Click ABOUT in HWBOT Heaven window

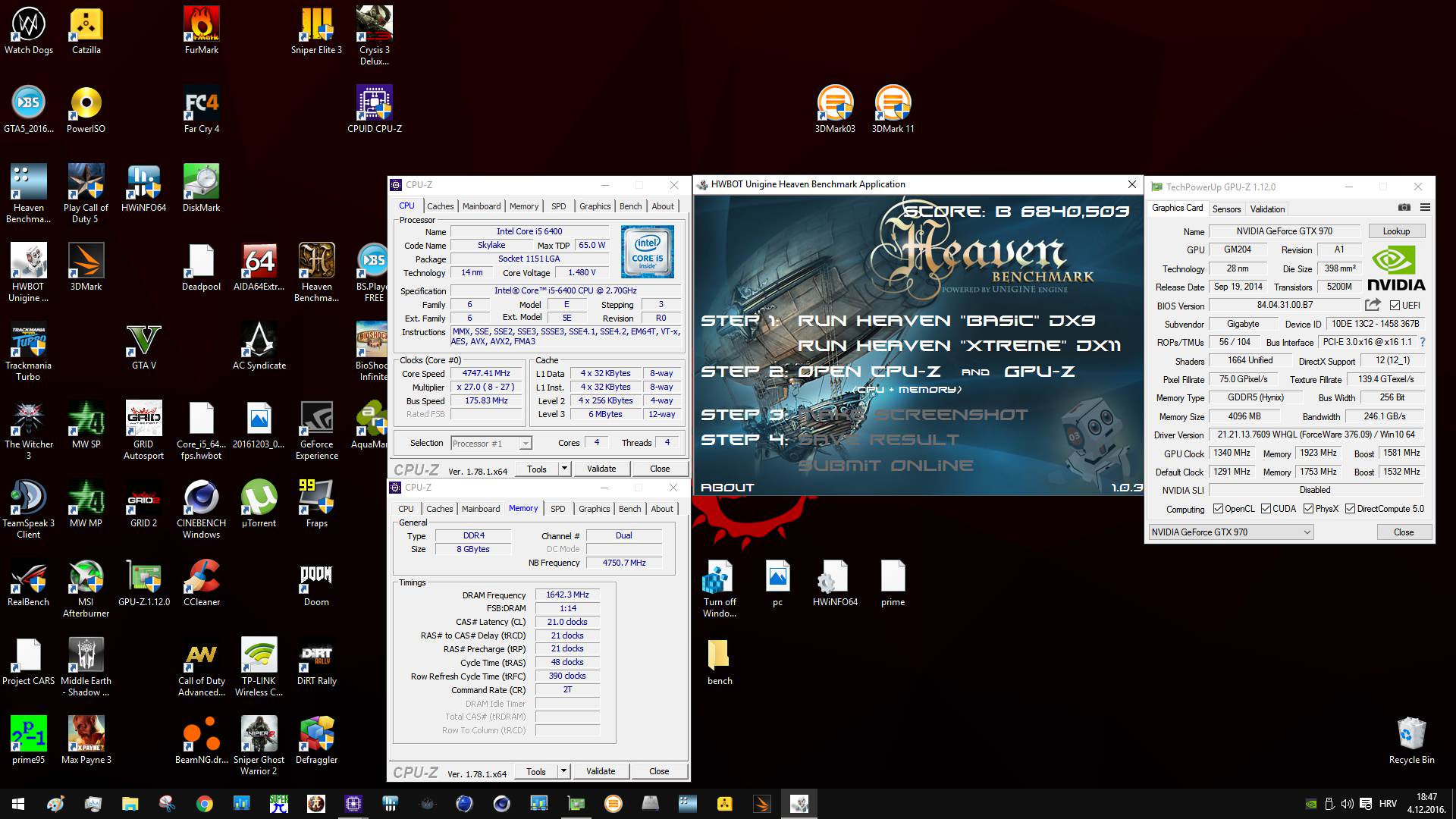[727, 488]
